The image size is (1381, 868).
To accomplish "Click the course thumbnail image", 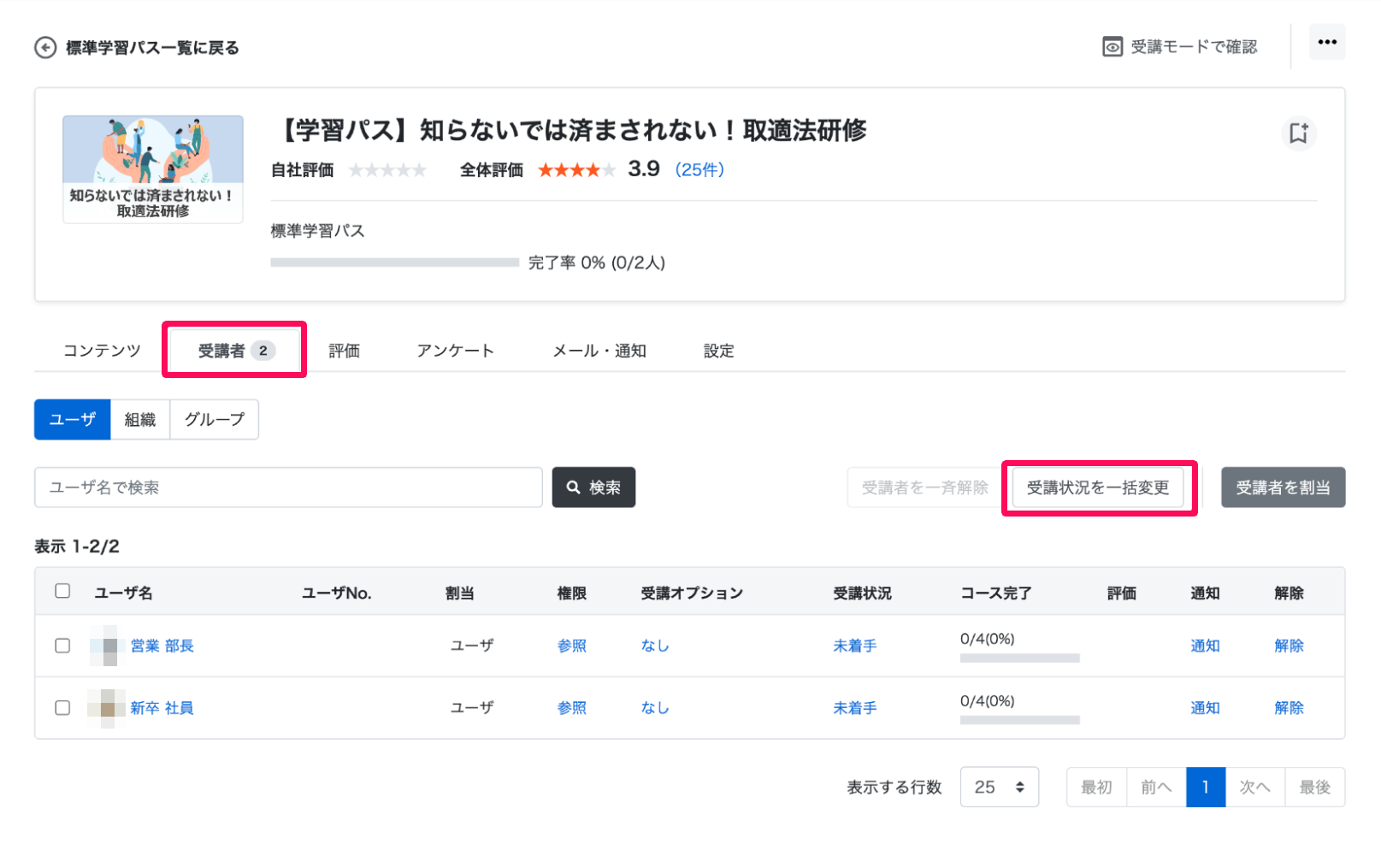I will (153, 169).
